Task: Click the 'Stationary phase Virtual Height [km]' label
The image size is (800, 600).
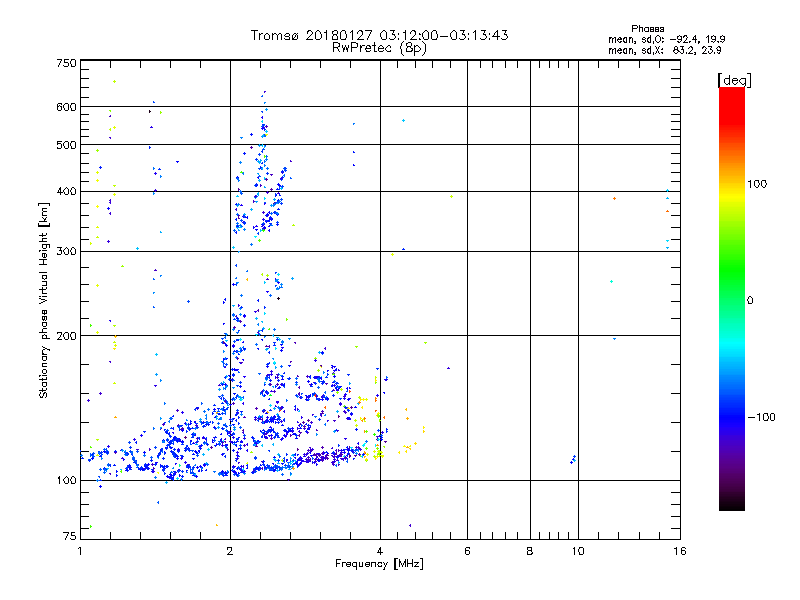Action: tap(44, 301)
